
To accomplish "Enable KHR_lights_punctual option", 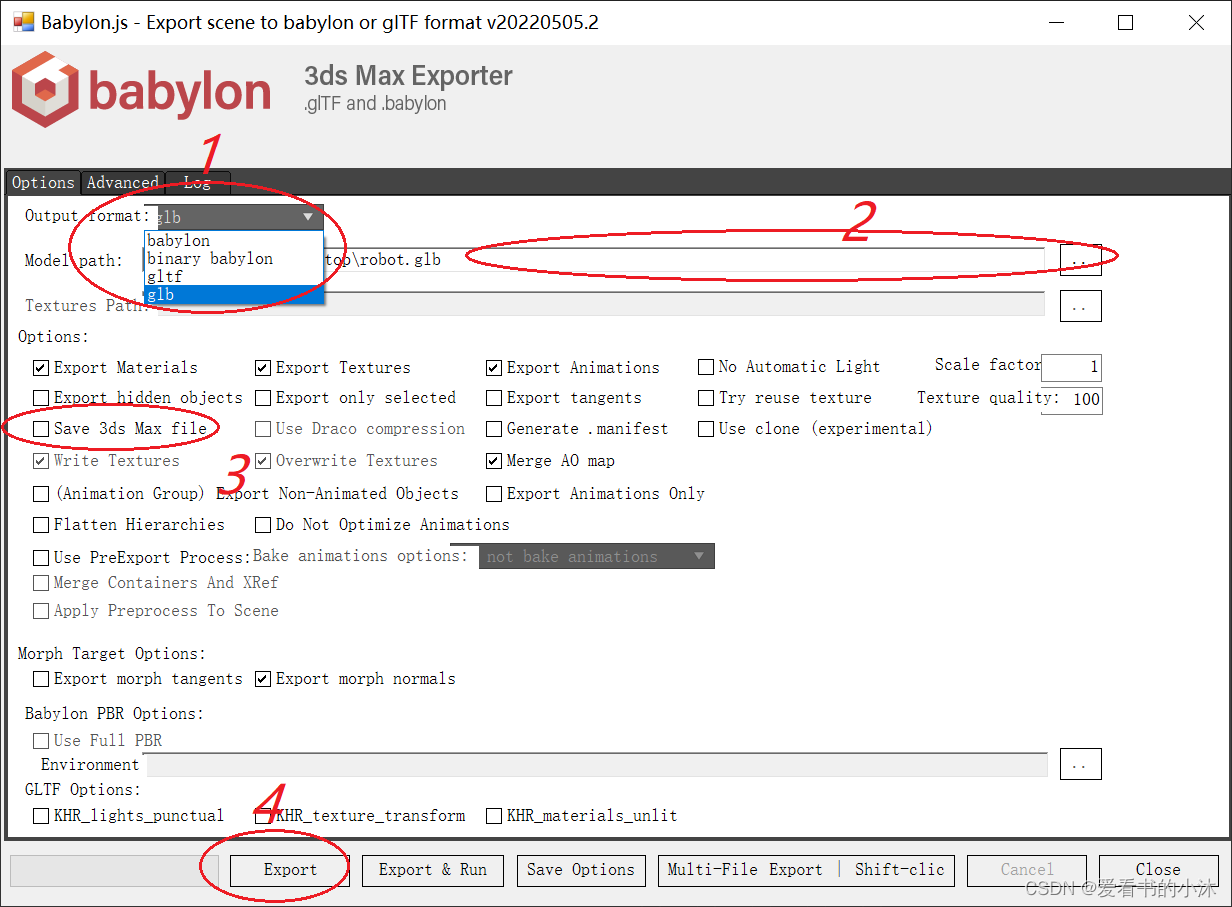I will click(41, 816).
